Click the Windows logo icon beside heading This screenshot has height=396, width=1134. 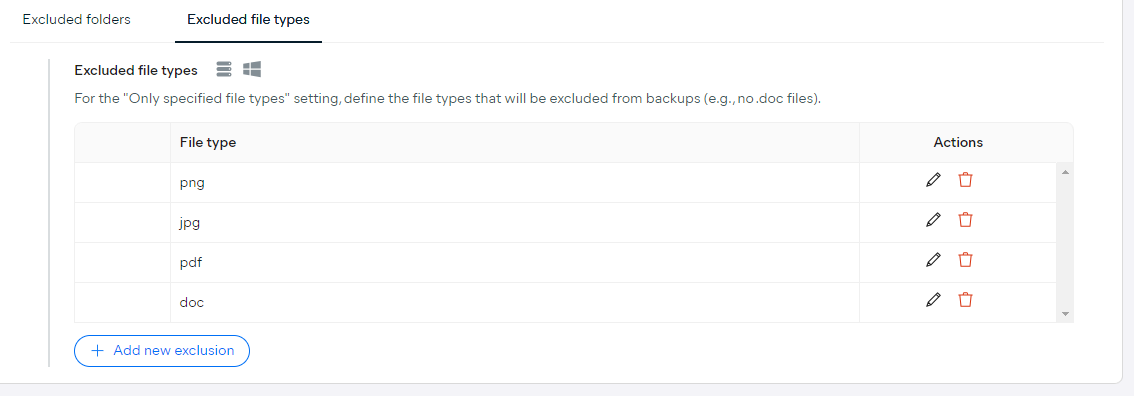(x=252, y=69)
